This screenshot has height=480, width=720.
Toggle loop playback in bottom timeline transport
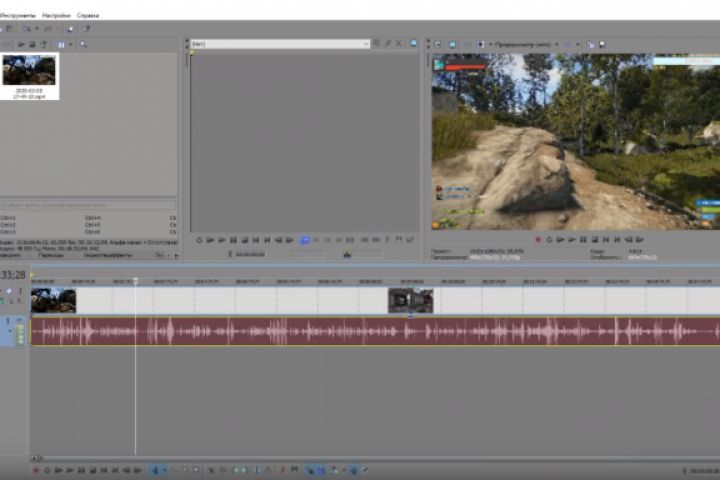point(47,470)
